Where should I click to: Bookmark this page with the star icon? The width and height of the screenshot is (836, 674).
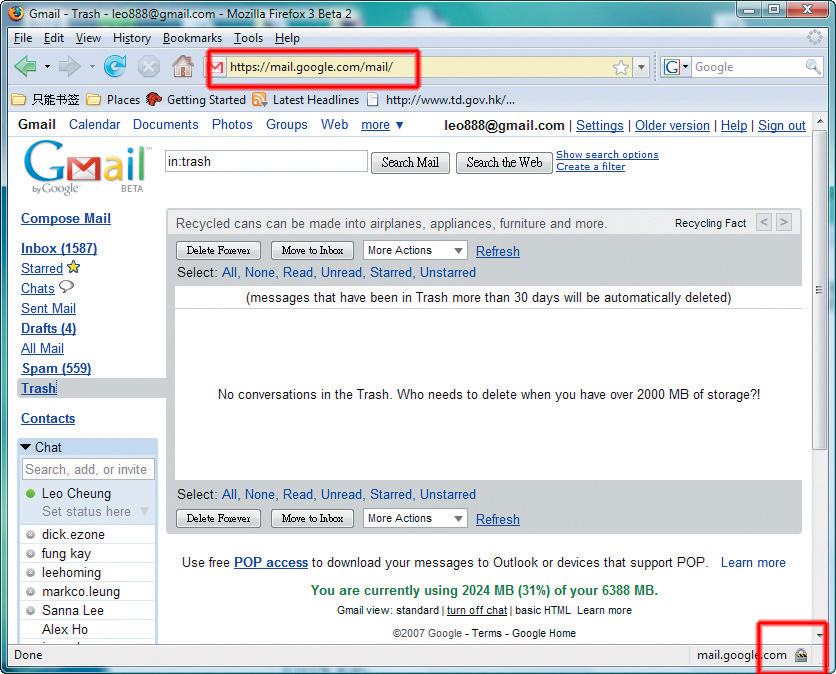pyautogui.click(x=621, y=67)
